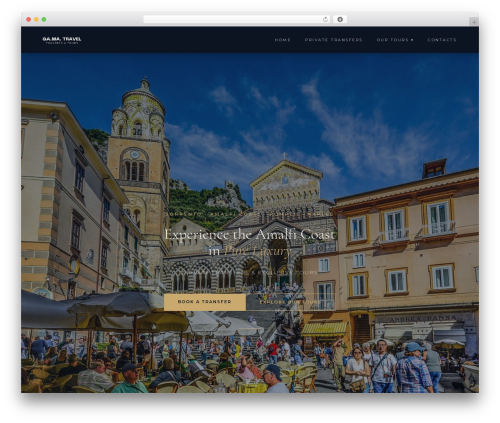Image resolution: width=500 pixels, height=423 pixels.
Task: Reload the page with the refresh icon
Action: click(325, 19)
